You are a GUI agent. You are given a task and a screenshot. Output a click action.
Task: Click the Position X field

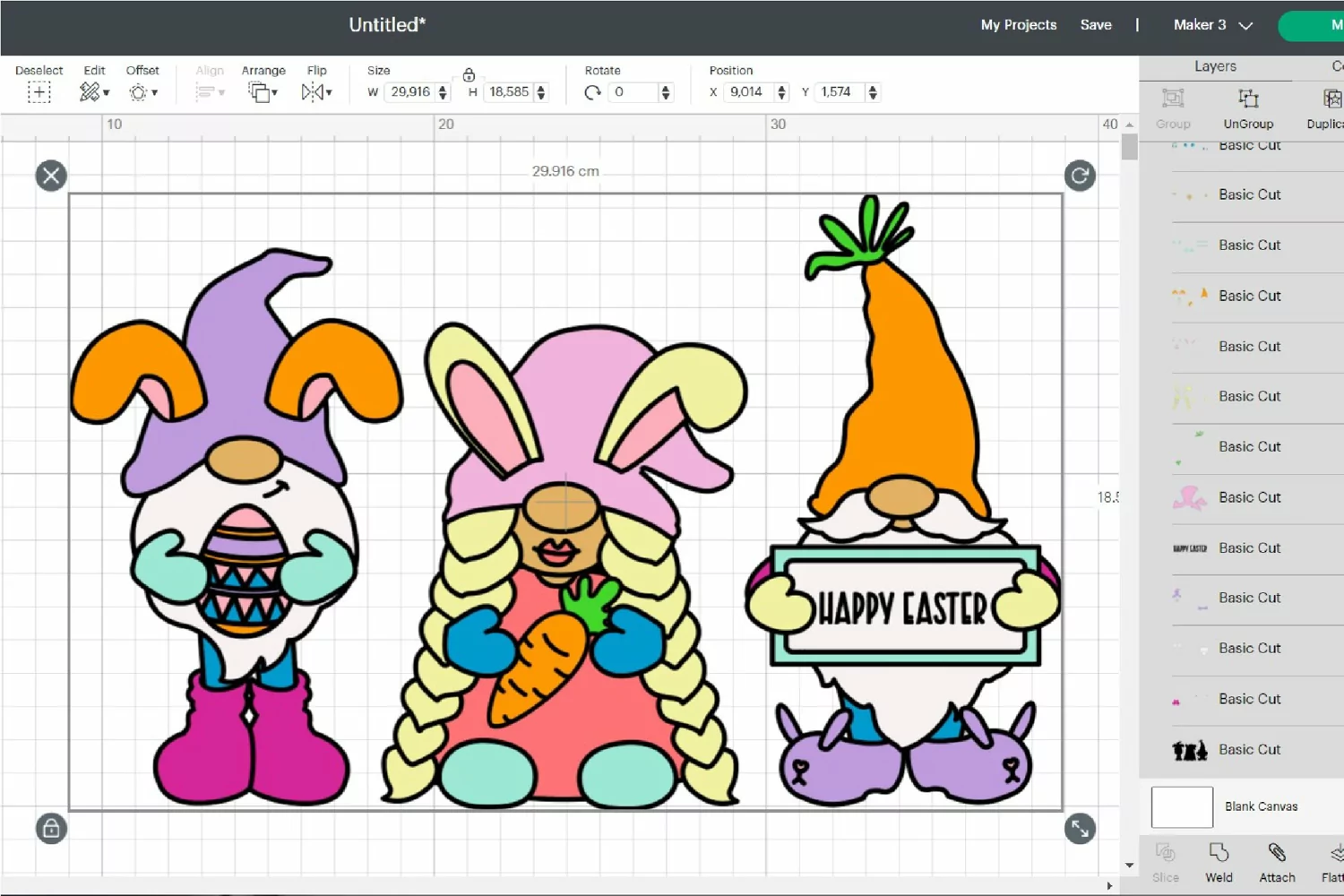click(x=747, y=91)
